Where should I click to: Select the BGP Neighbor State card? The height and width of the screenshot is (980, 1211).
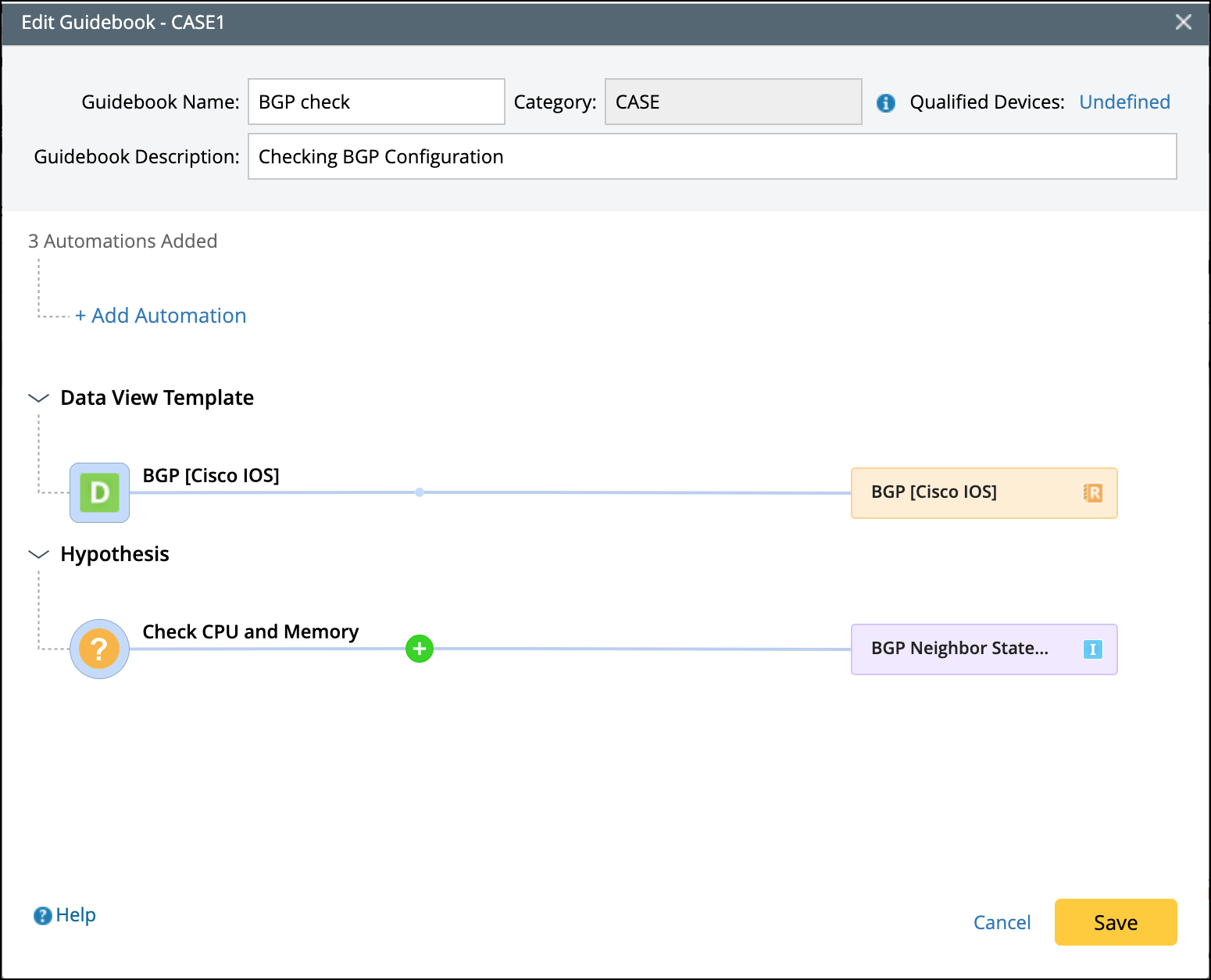(969, 649)
